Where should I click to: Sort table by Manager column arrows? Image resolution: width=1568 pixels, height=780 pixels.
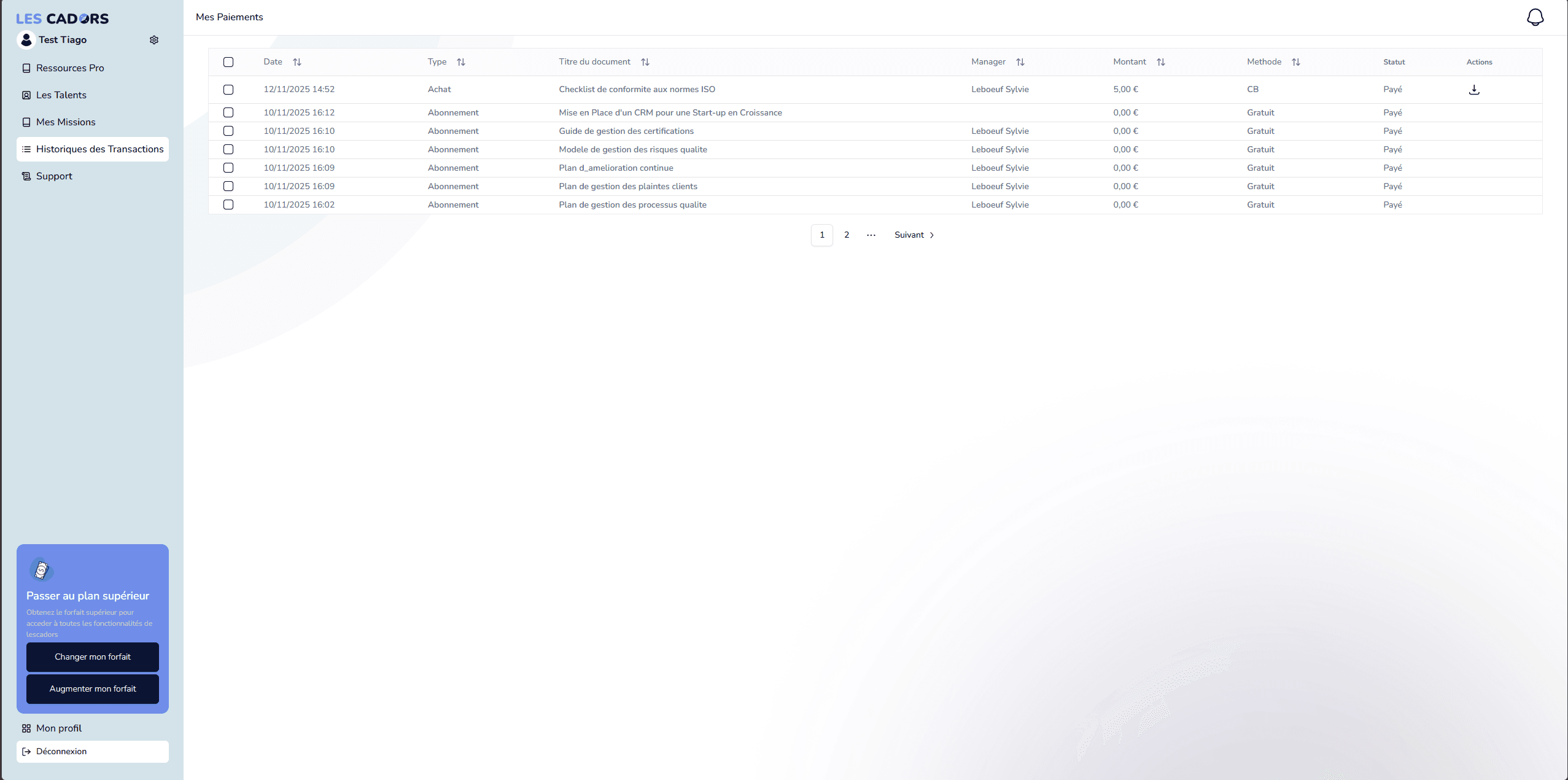point(1020,62)
